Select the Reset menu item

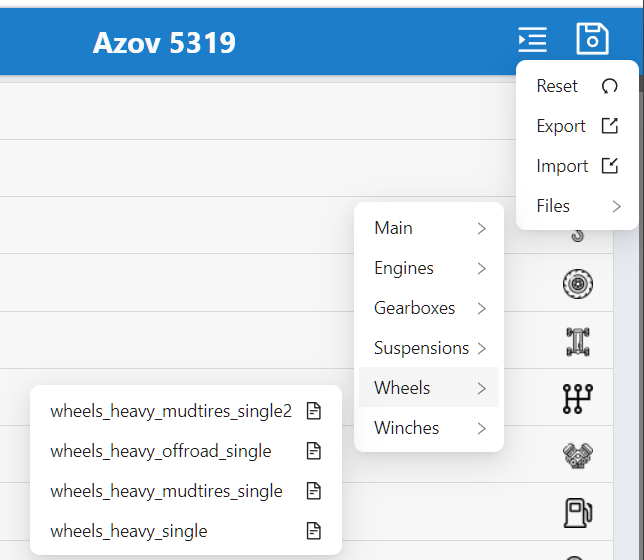point(577,86)
